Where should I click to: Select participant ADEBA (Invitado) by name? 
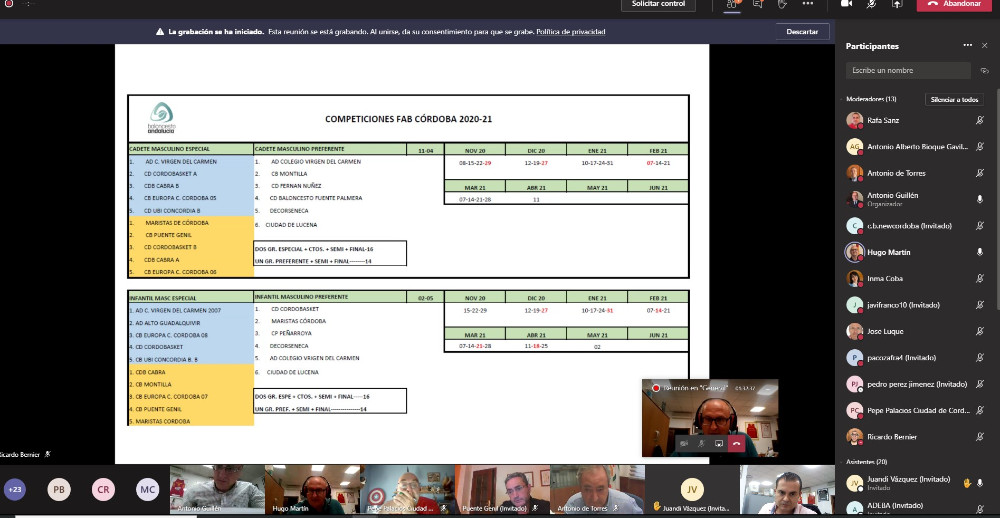pyautogui.click(x=895, y=505)
